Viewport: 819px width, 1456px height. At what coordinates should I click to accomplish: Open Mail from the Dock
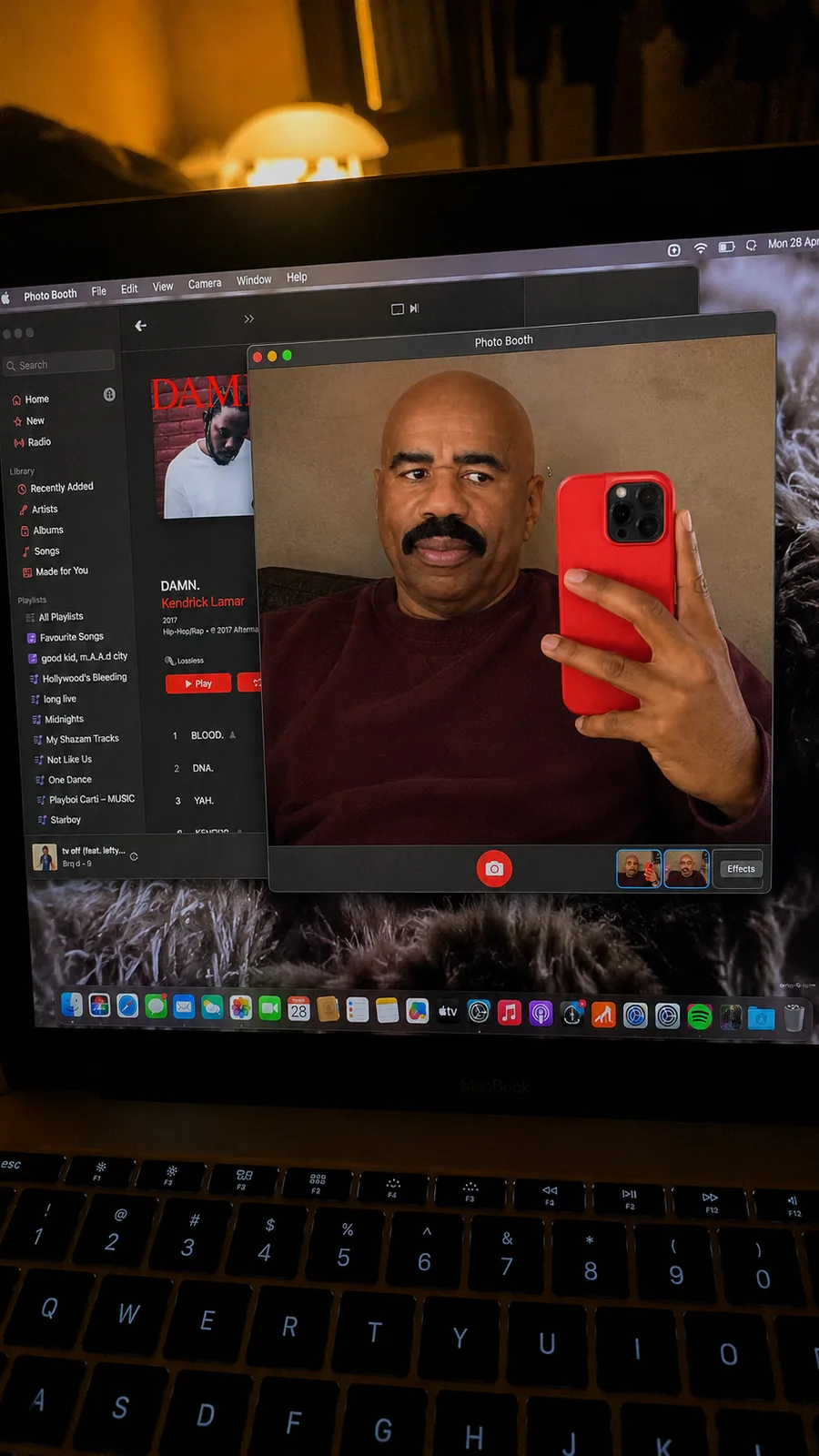tap(184, 1006)
